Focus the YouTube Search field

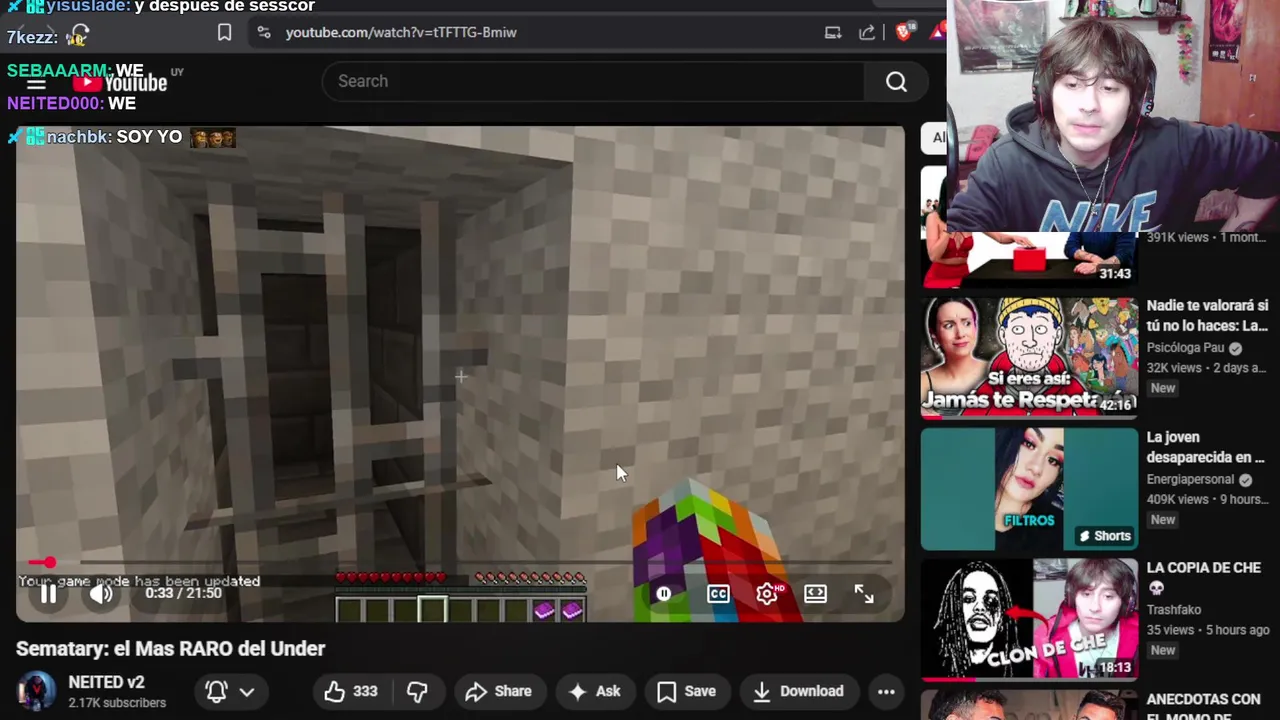click(593, 81)
